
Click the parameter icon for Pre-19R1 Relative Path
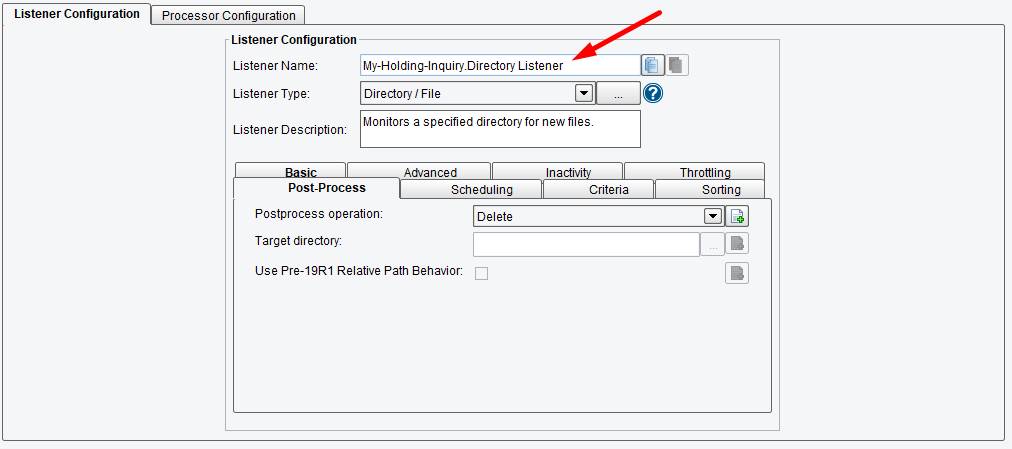[x=738, y=273]
